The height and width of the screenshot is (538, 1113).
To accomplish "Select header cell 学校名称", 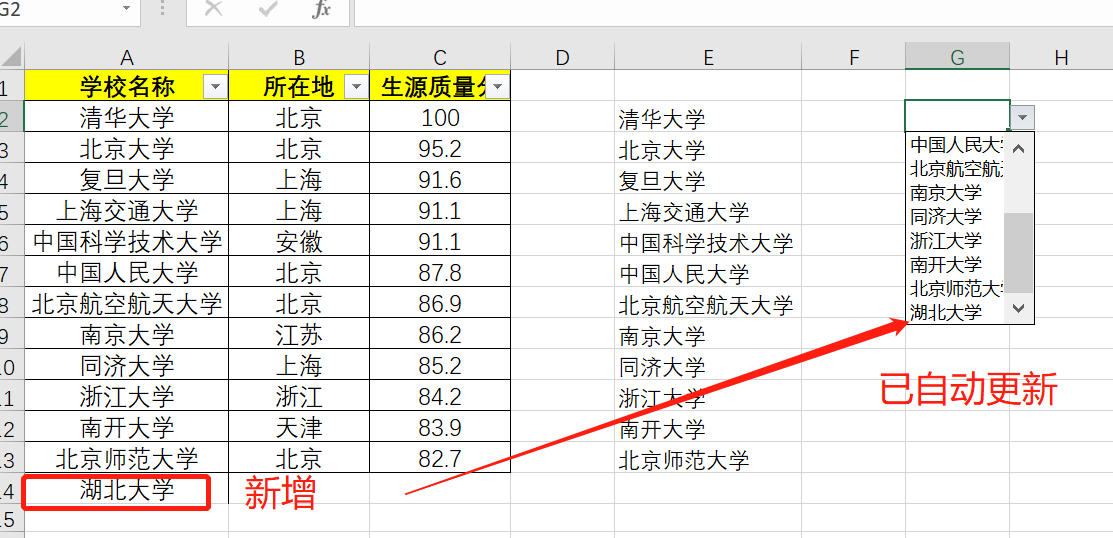I will pyautogui.click(x=126, y=86).
